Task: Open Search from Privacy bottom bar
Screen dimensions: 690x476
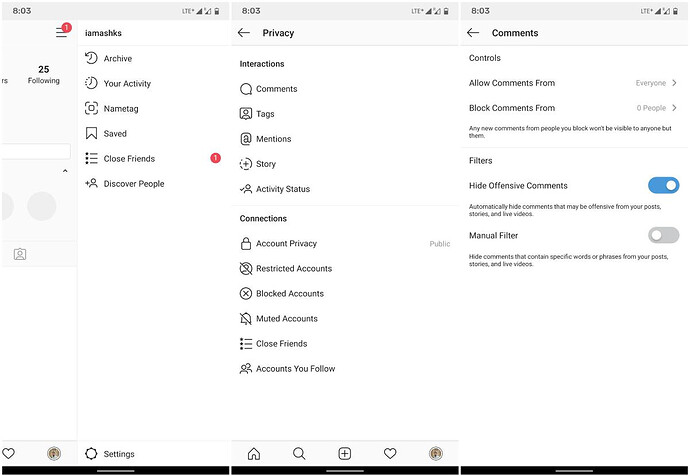Action: click(x=299, y=454)
